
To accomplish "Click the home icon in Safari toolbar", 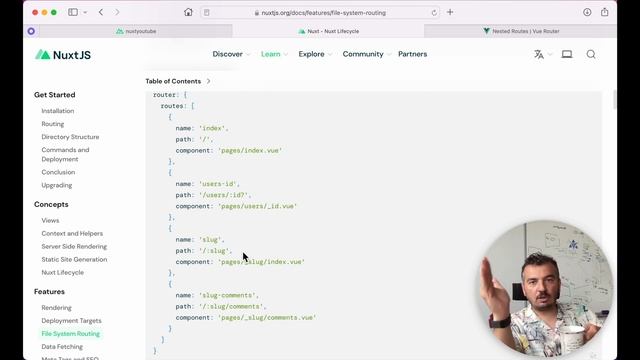I will click(x=188, y=12).
